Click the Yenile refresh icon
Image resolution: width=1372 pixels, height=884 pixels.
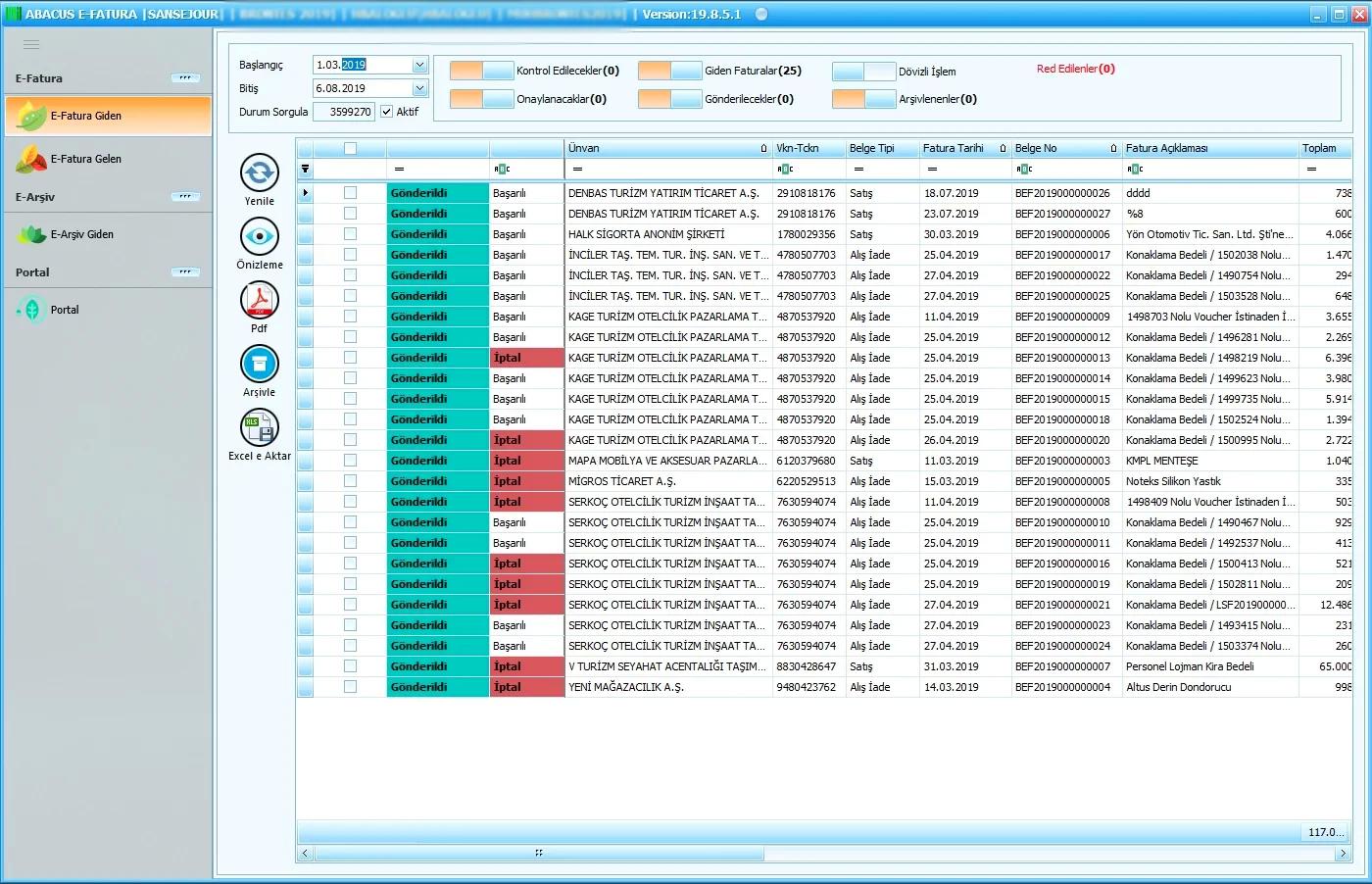(260, 172)
